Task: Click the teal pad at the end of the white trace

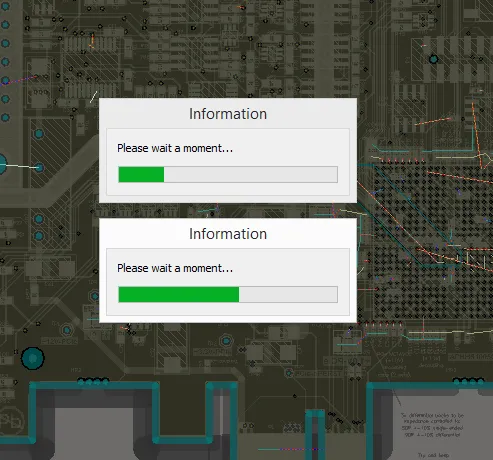Action: click(39, 168)
